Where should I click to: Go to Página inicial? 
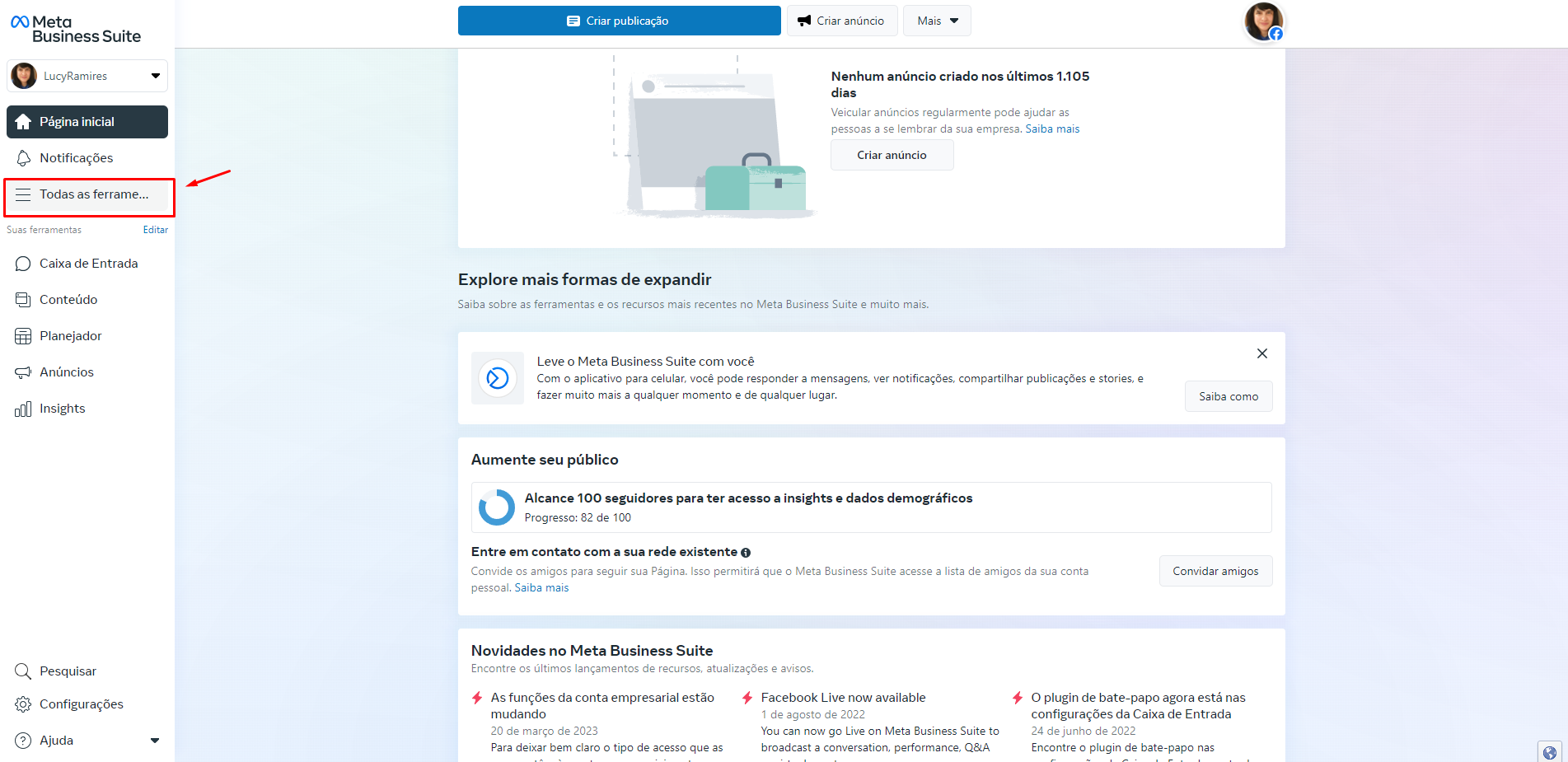tap(87, 122)
